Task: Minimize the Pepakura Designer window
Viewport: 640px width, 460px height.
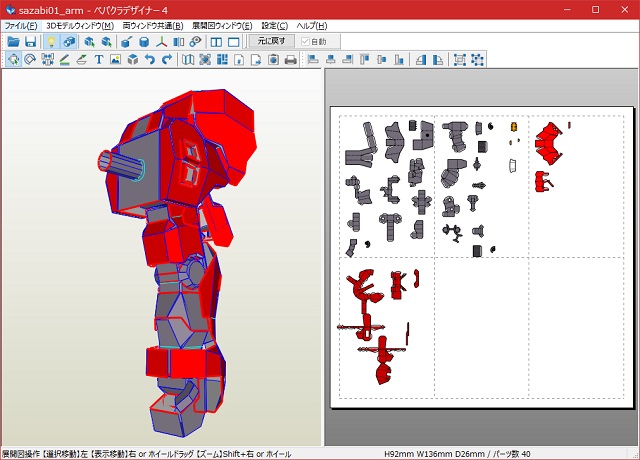Action: coord(567,9)
